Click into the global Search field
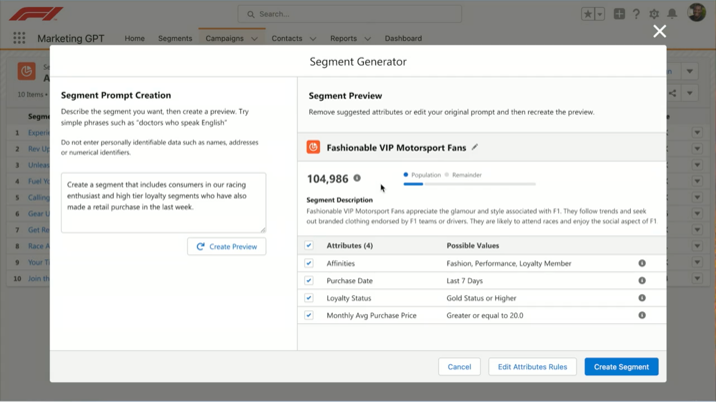 [x=349, y=14]
